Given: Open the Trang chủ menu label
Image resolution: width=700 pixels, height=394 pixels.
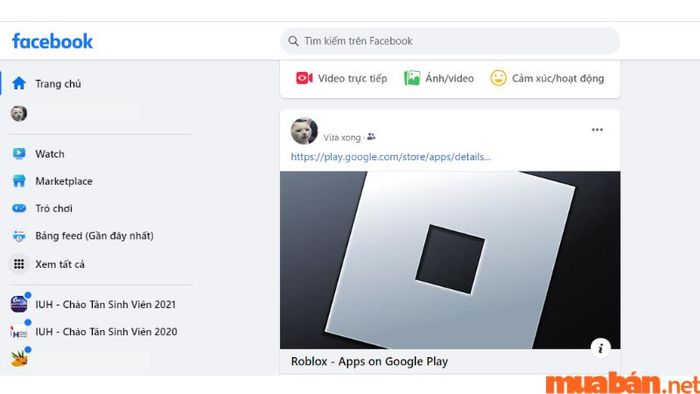Looking at the screenshot, I should 58,83.
